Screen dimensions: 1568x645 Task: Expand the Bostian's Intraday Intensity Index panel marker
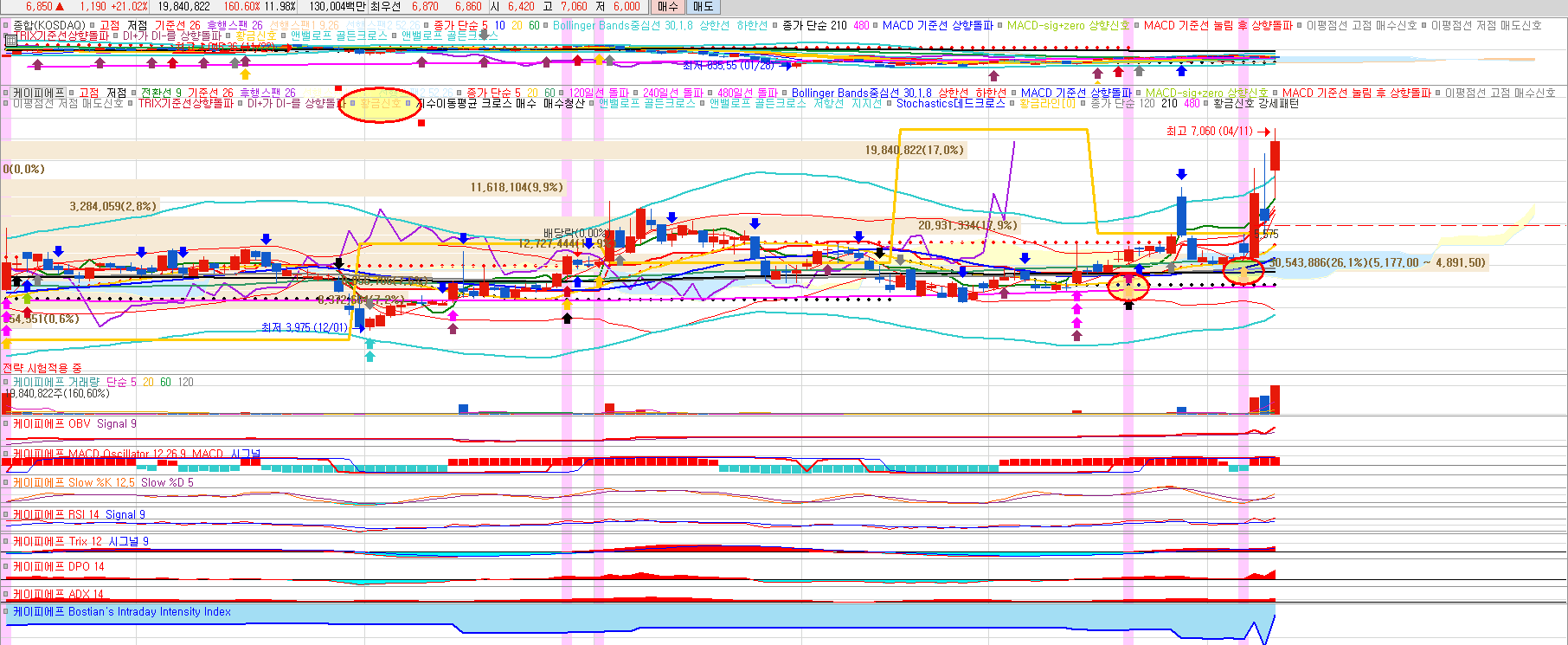tap(6, 612)
